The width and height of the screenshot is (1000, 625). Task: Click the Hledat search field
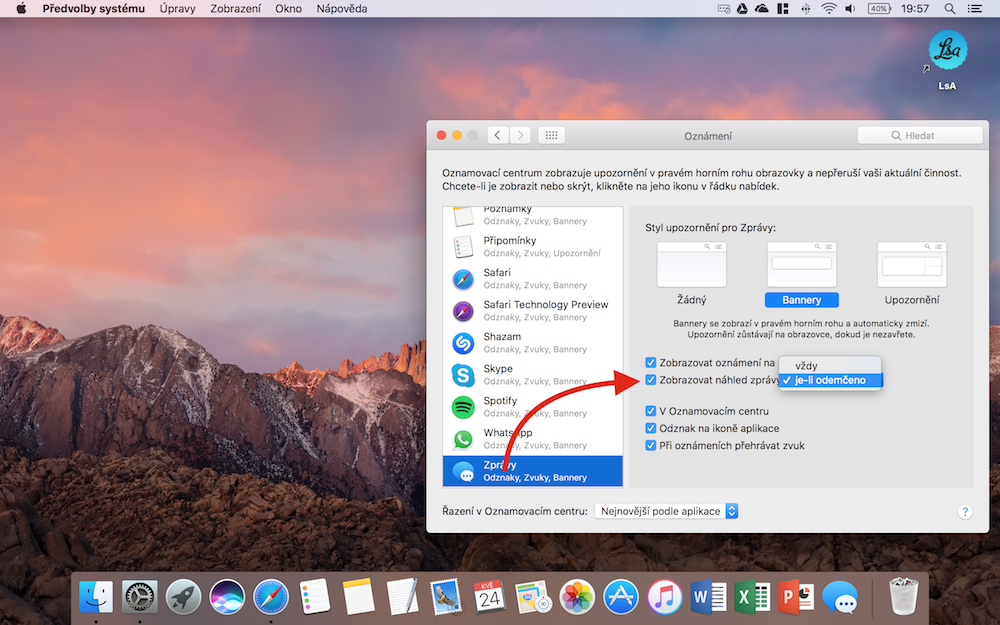pyautogui.click(x=920, y=135)
